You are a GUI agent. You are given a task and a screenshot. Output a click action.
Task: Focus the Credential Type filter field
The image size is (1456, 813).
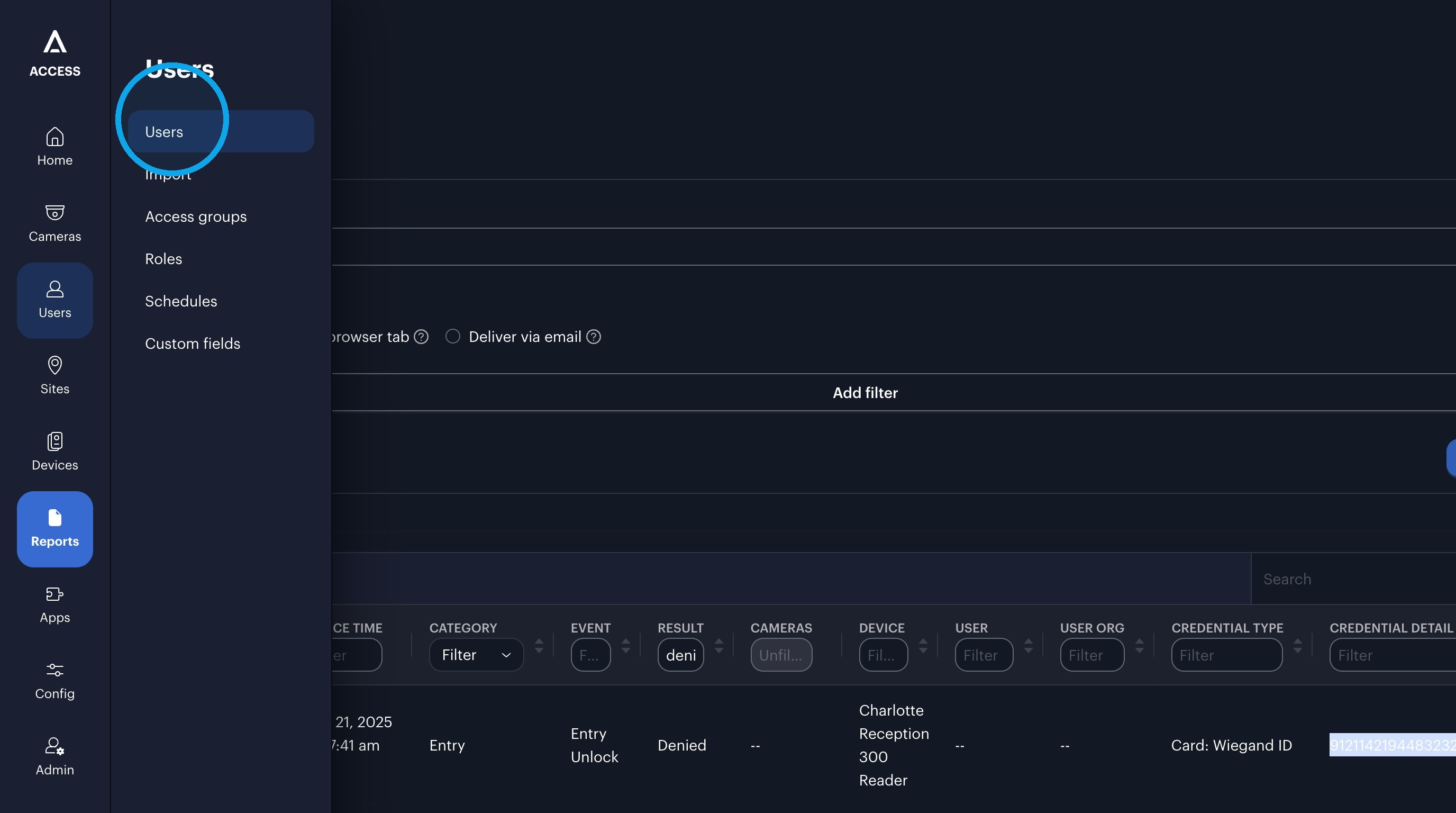point(1226,655)
